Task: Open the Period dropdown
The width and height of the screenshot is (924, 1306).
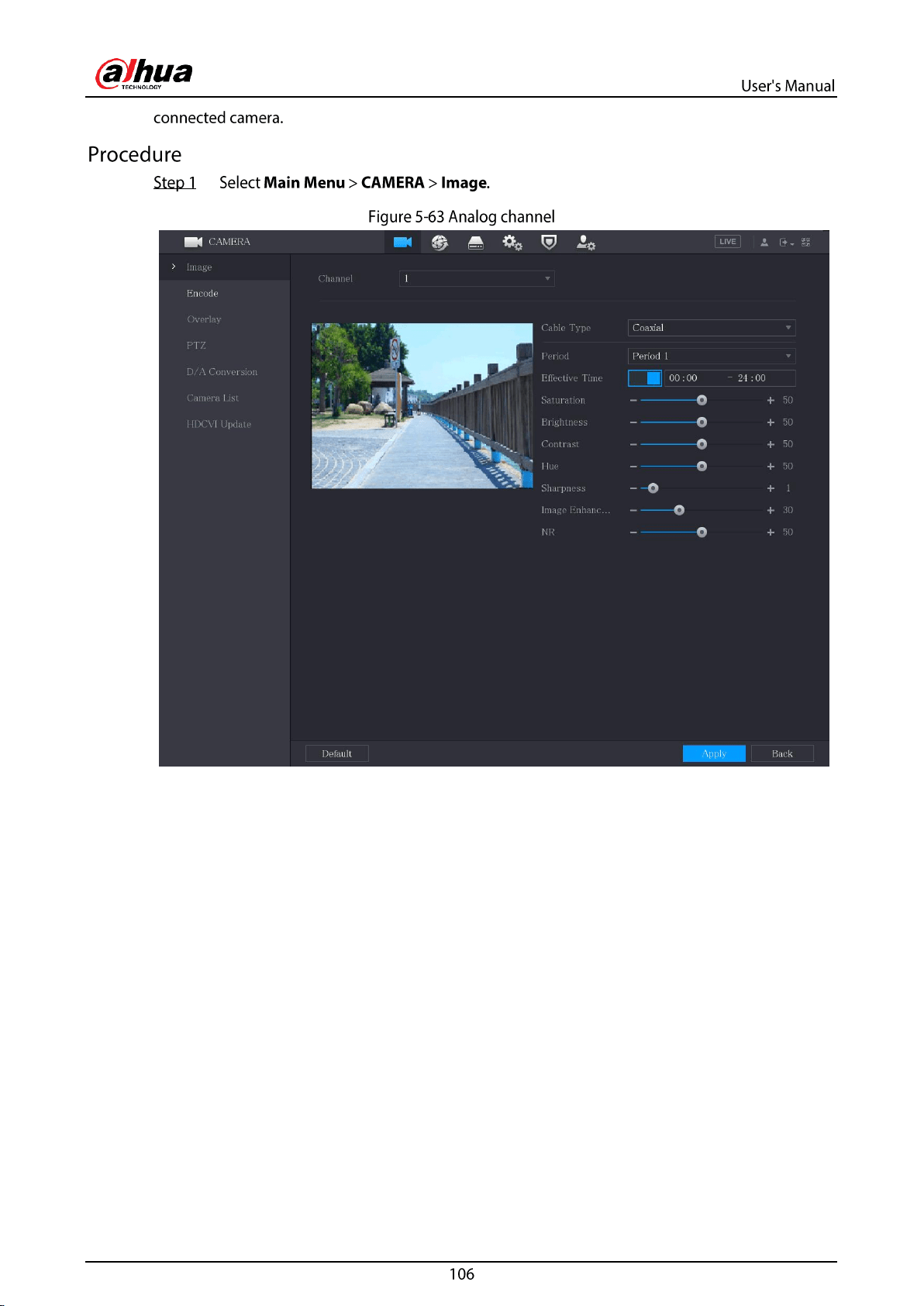Action: click(x=712, y=356)
